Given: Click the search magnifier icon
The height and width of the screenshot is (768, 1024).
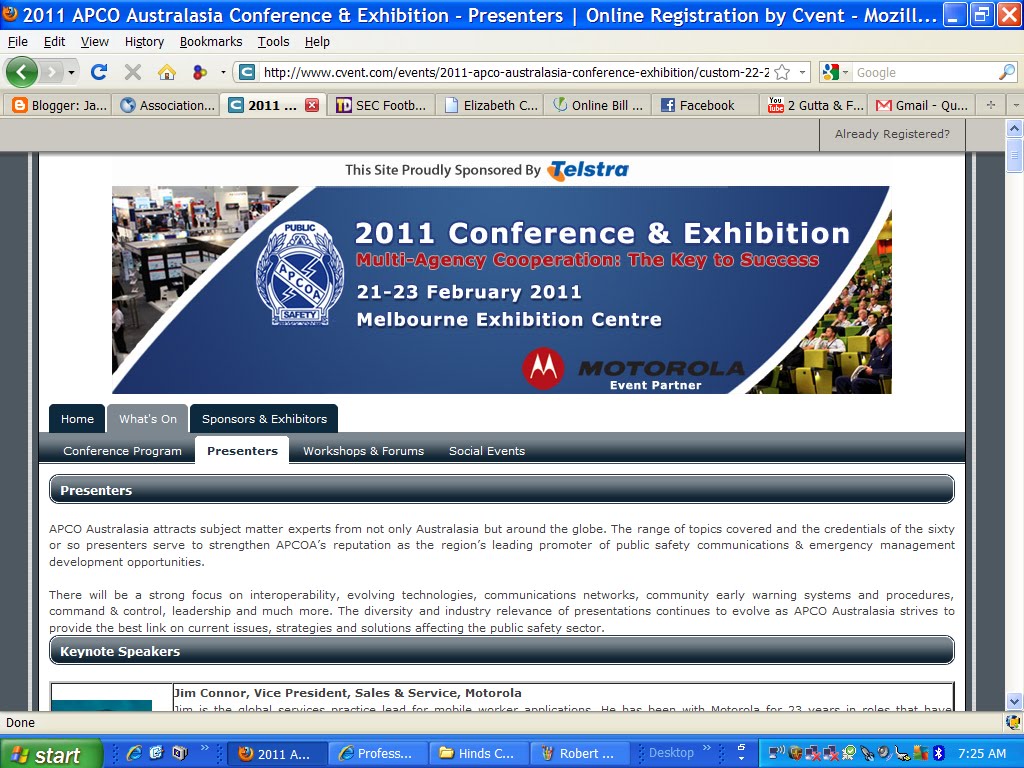Looking at the screenshot, I should click(x=1006, y=72).
